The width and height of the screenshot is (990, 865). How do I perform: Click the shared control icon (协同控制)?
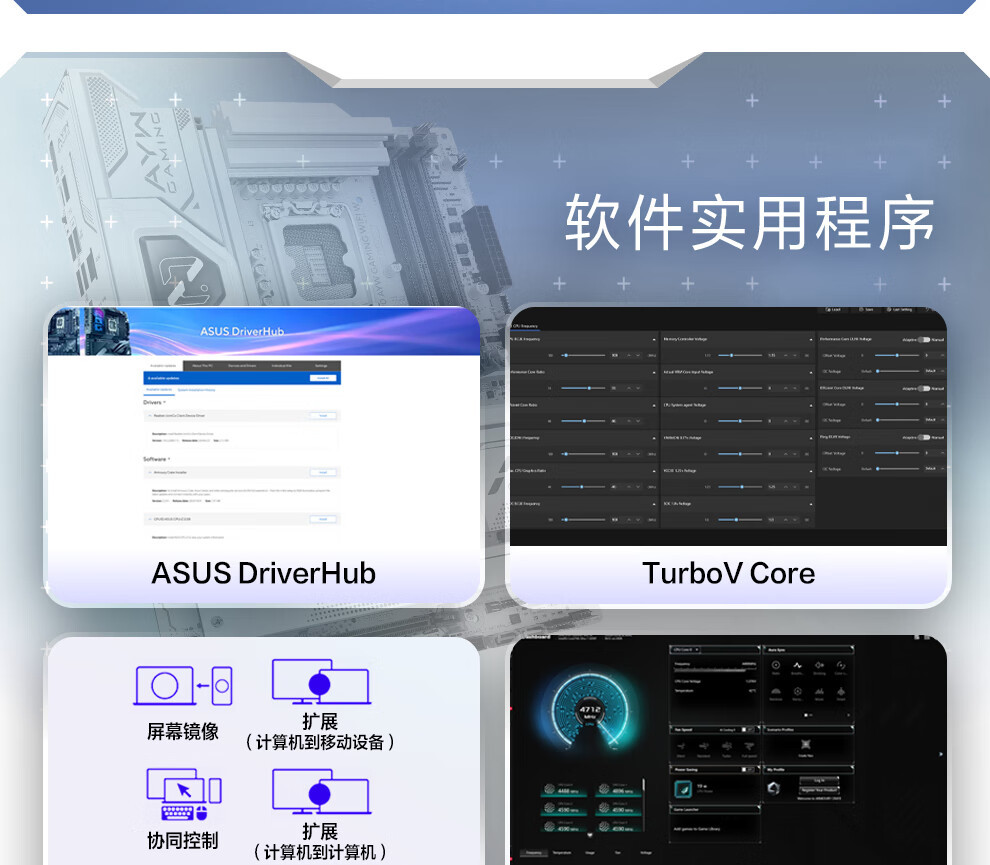(184, 794)
